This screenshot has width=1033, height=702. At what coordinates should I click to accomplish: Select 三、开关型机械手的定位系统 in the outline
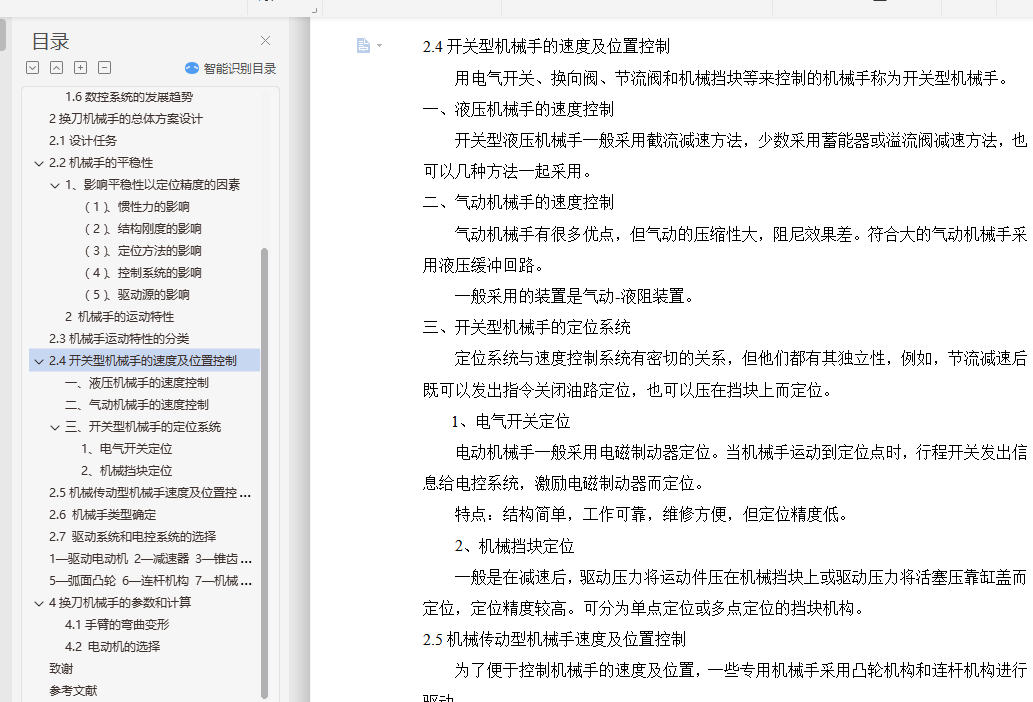tap(143, 427)
